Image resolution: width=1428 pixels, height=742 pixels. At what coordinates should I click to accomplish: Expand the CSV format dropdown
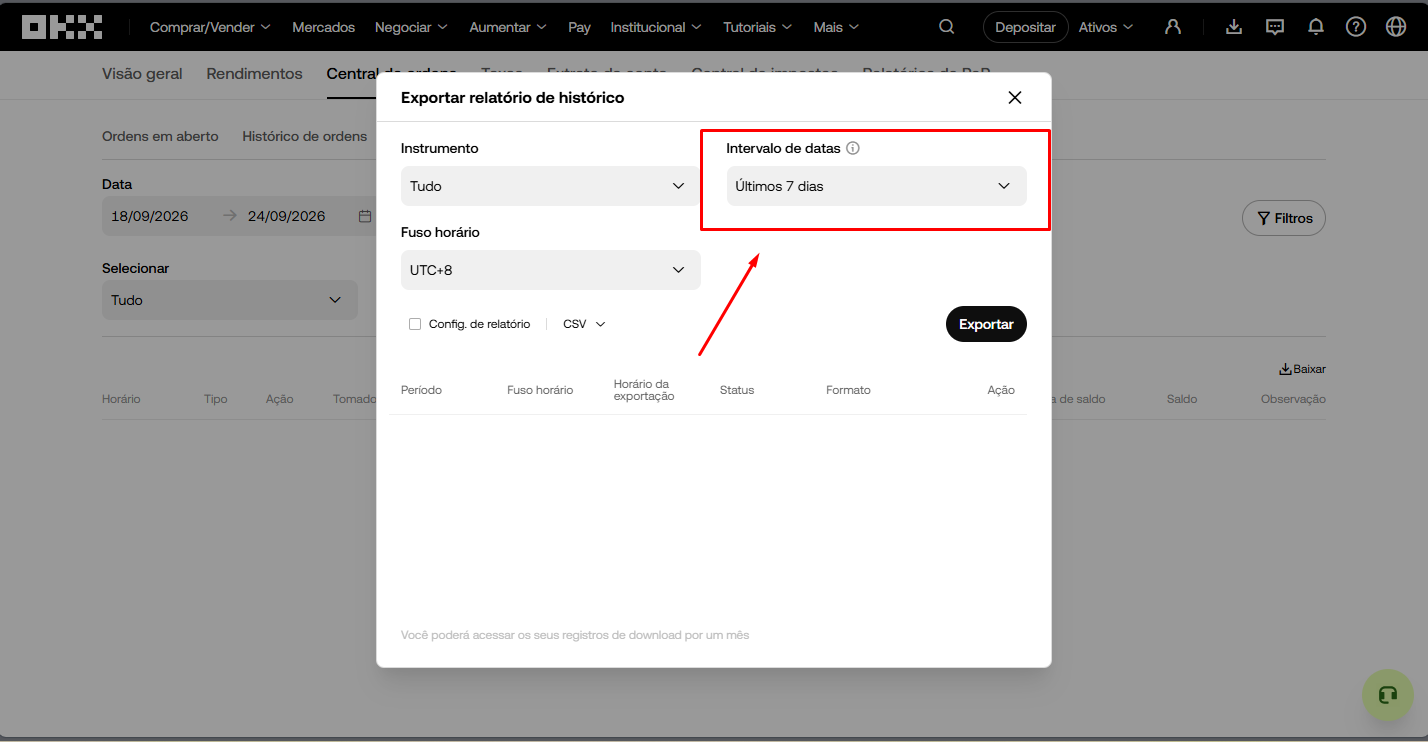coord(585,324)
